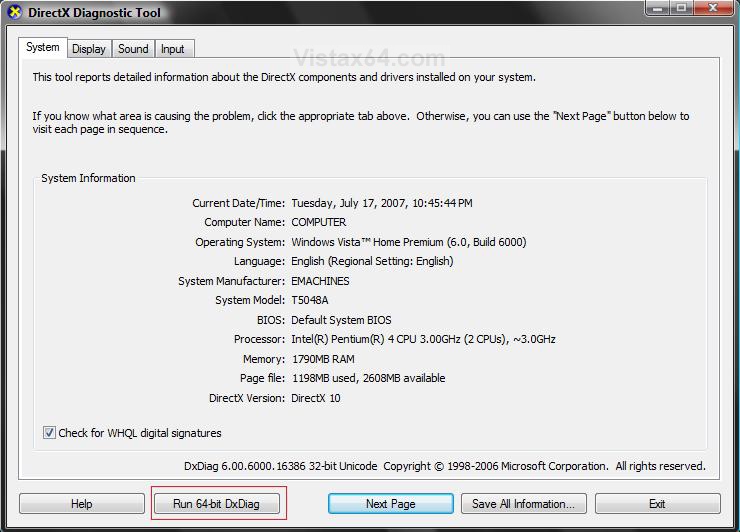Click the system model value 'T5048A'
The height and width of the screenshot is (532, 740).
point(310,300)
